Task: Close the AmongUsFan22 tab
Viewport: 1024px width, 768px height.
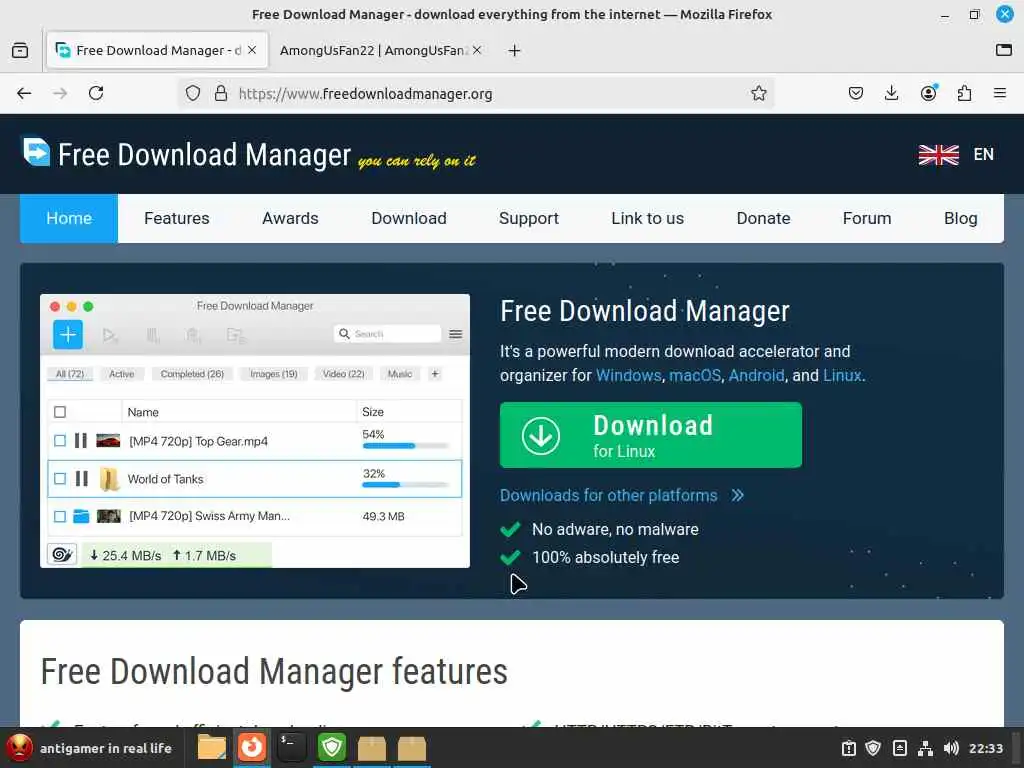Action: click(x=477, y=50)
